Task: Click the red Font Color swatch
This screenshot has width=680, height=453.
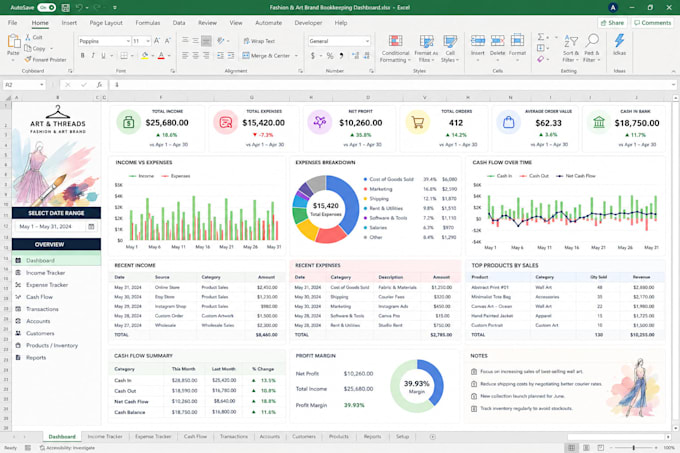Action: pyautogui.click(x=161, y=55)
